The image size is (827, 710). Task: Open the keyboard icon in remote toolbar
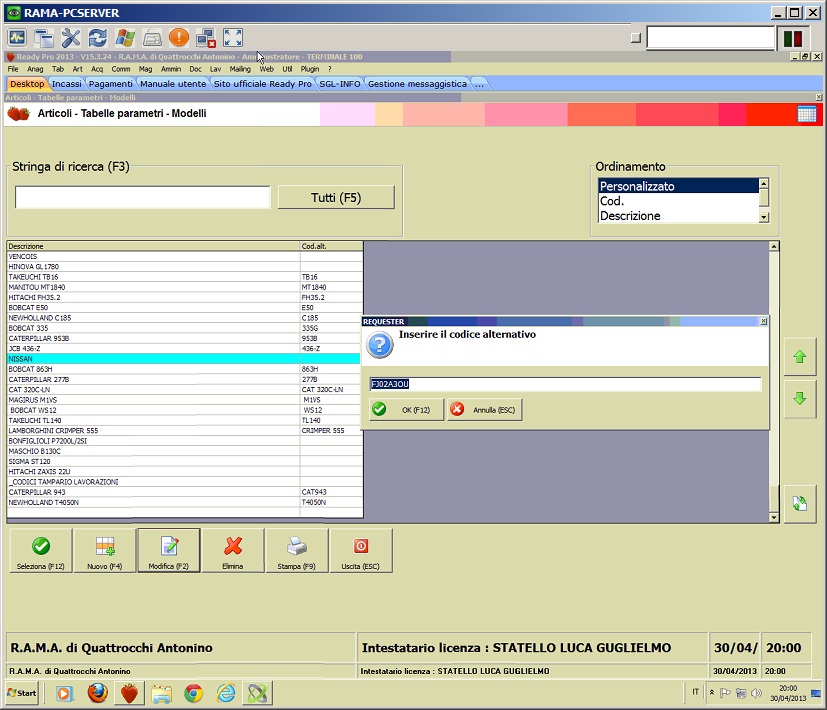tap(152, 38)
